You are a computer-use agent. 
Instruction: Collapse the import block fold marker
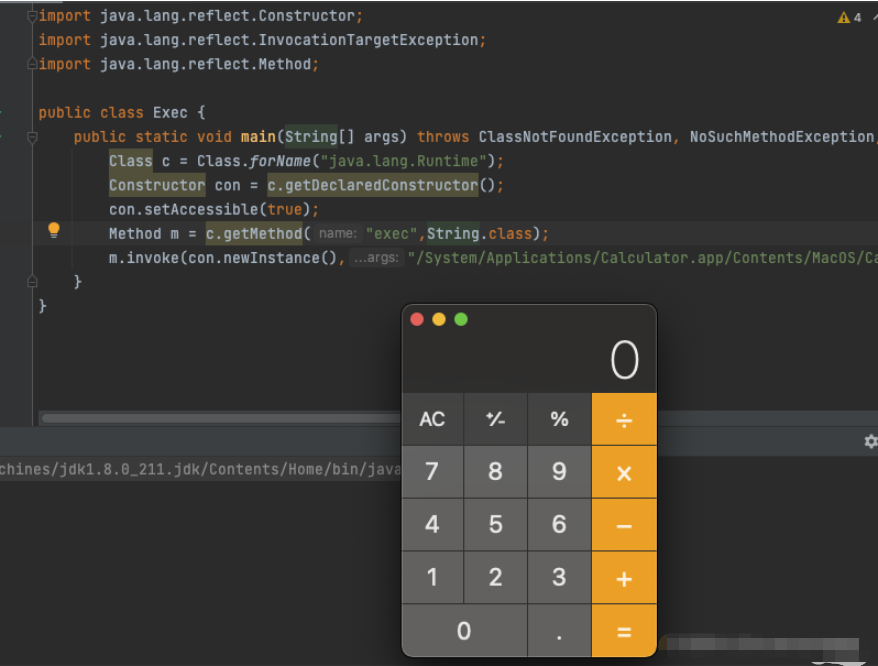[x=32, y=16]
